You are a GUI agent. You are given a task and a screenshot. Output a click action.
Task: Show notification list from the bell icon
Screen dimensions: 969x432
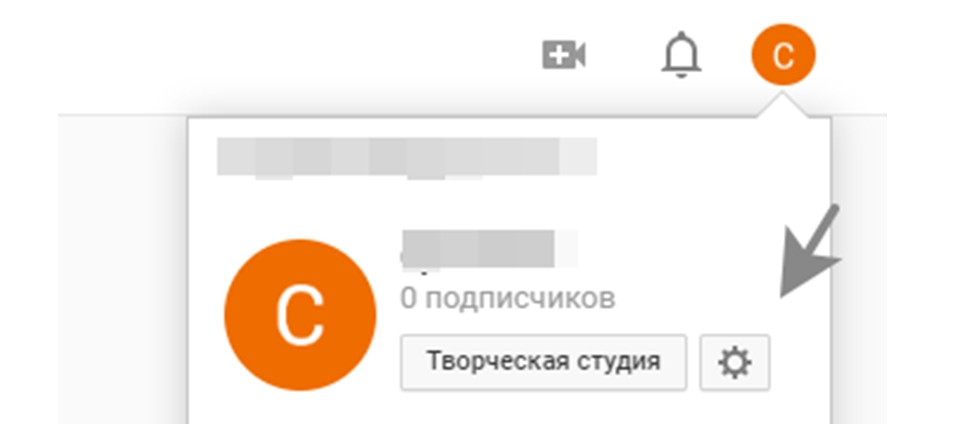[x=680, y=54]
